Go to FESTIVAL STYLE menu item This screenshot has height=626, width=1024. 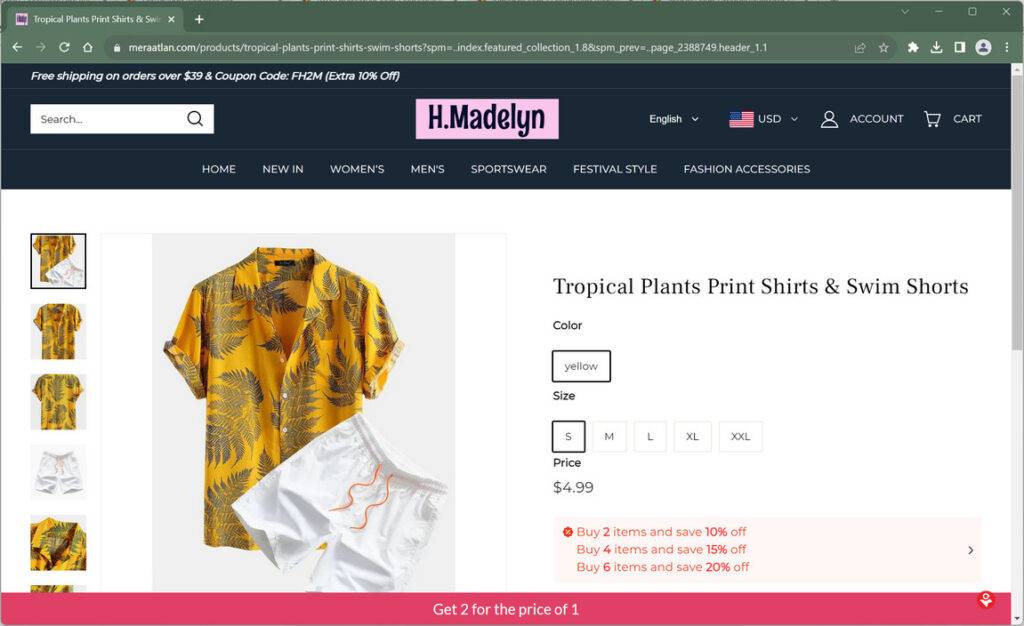(x=615, y=169)
